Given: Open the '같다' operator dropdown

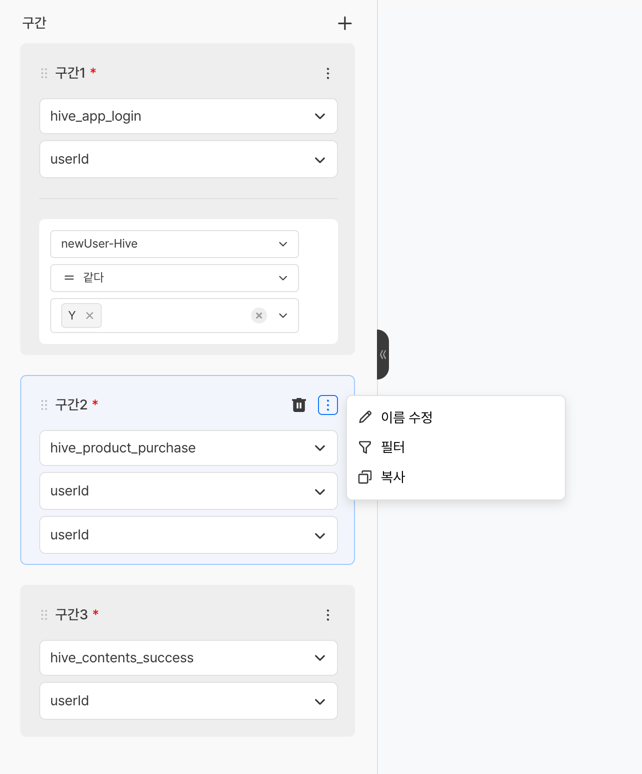Looking at the screenshot, I should click(174, 278).
